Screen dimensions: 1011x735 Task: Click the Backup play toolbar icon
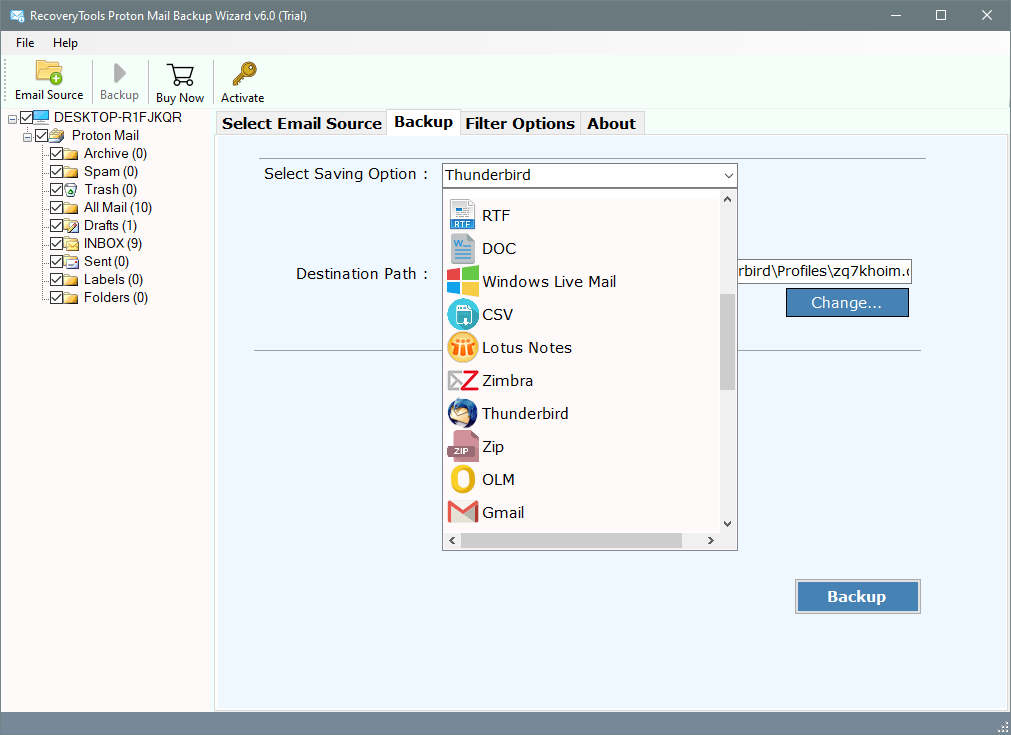(119, 73)
